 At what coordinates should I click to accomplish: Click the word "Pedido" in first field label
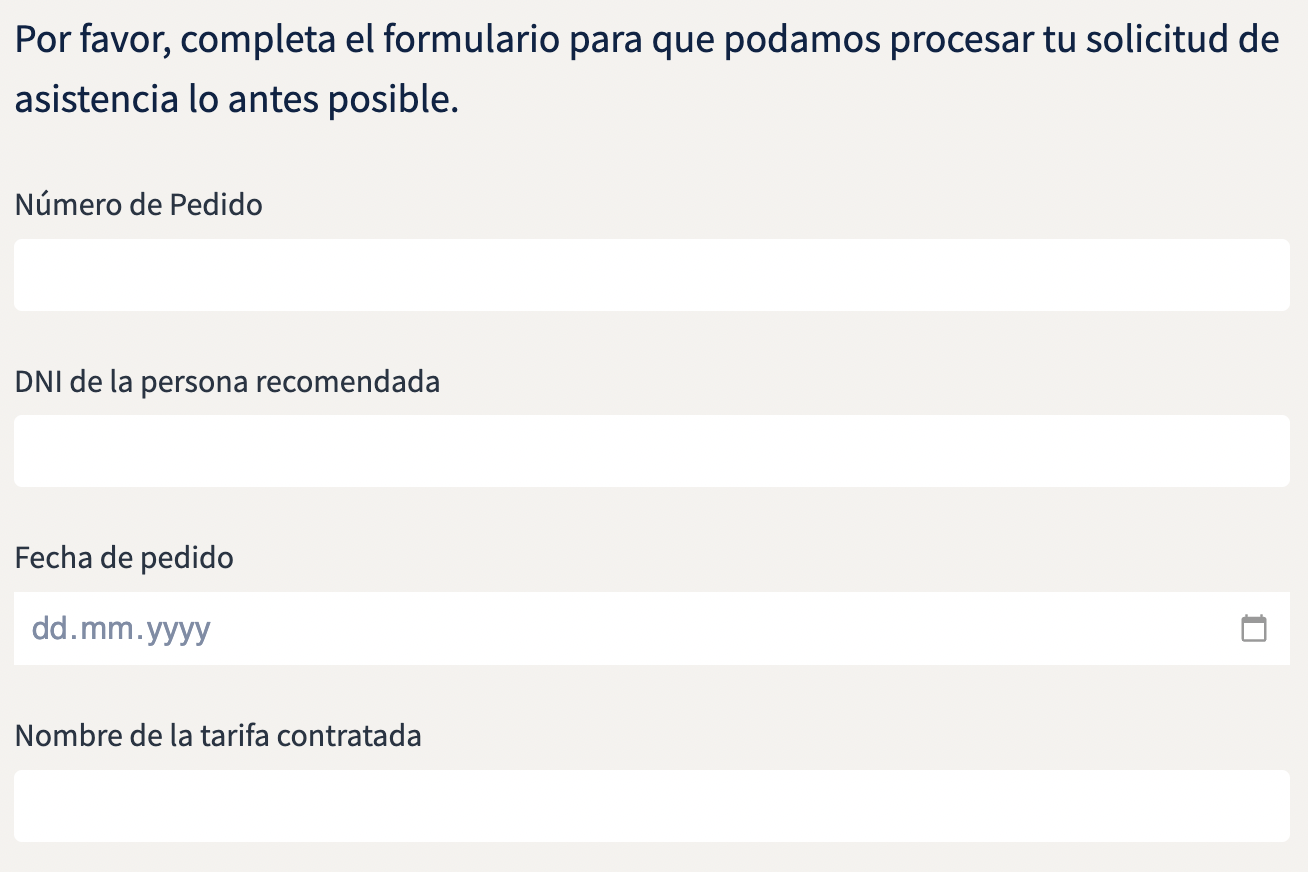(215, 205)
